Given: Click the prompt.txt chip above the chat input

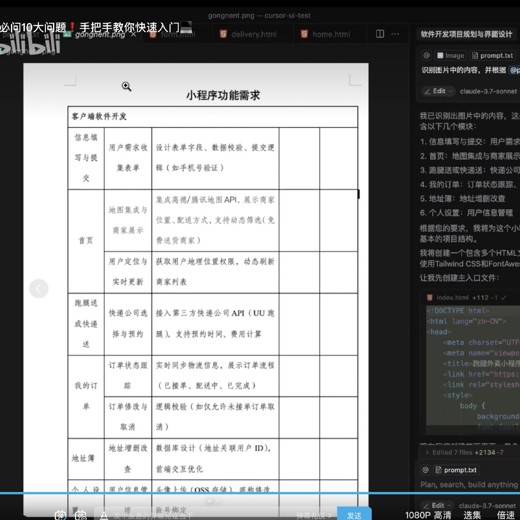Looking at the screenshot, I should (x=456, y=470).
